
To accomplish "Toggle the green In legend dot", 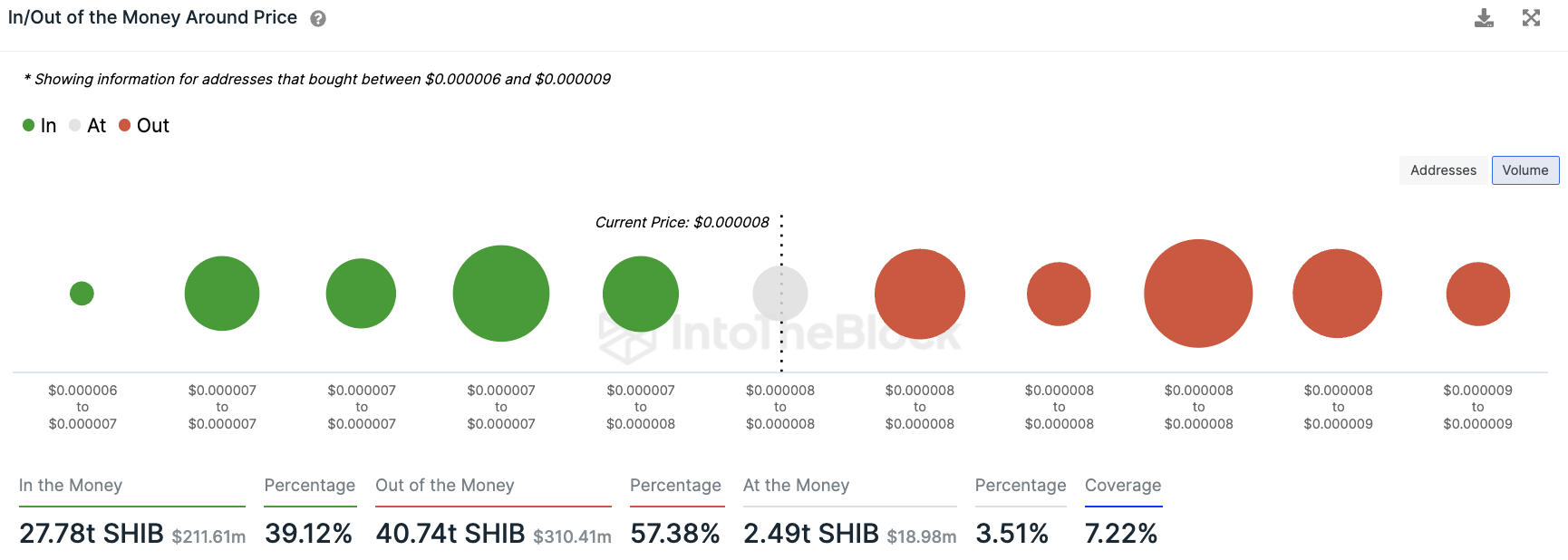I will pos(28,125).
